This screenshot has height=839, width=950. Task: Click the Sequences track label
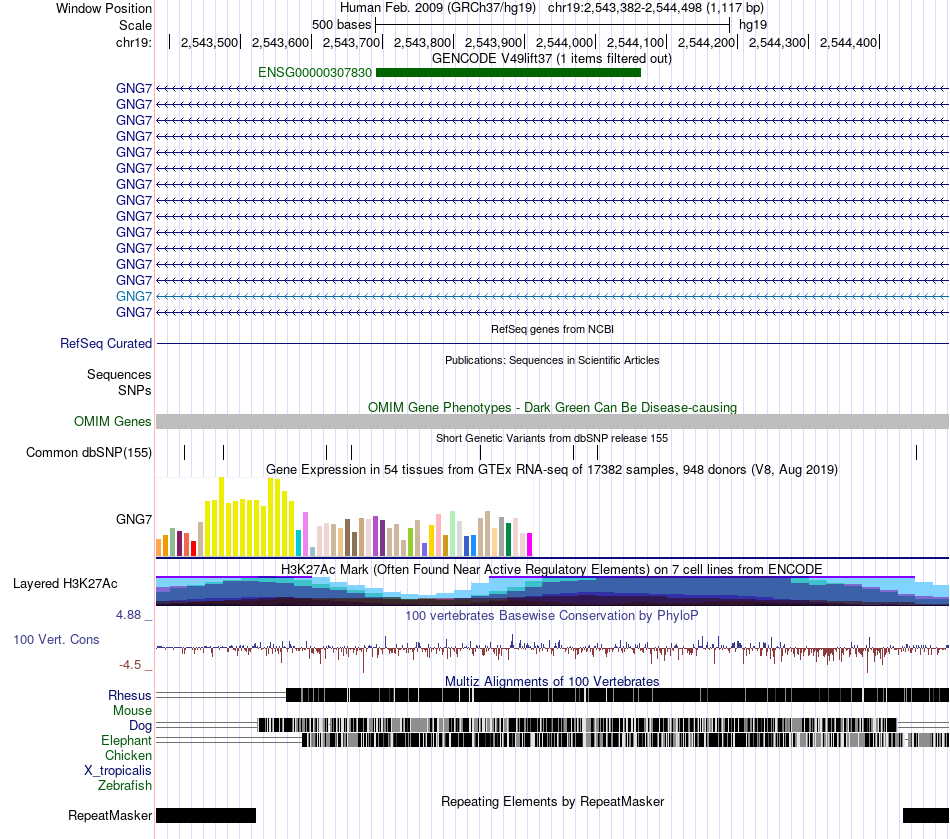click(119, 374)
